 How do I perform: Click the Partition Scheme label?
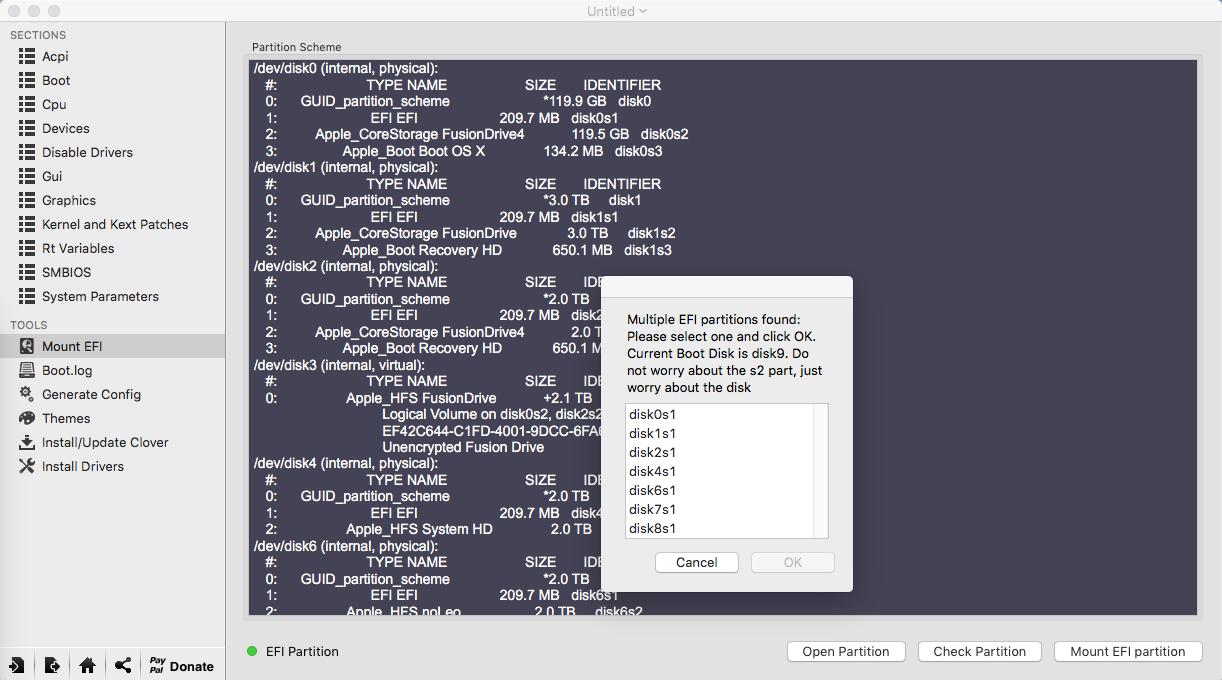click(296, 47)
